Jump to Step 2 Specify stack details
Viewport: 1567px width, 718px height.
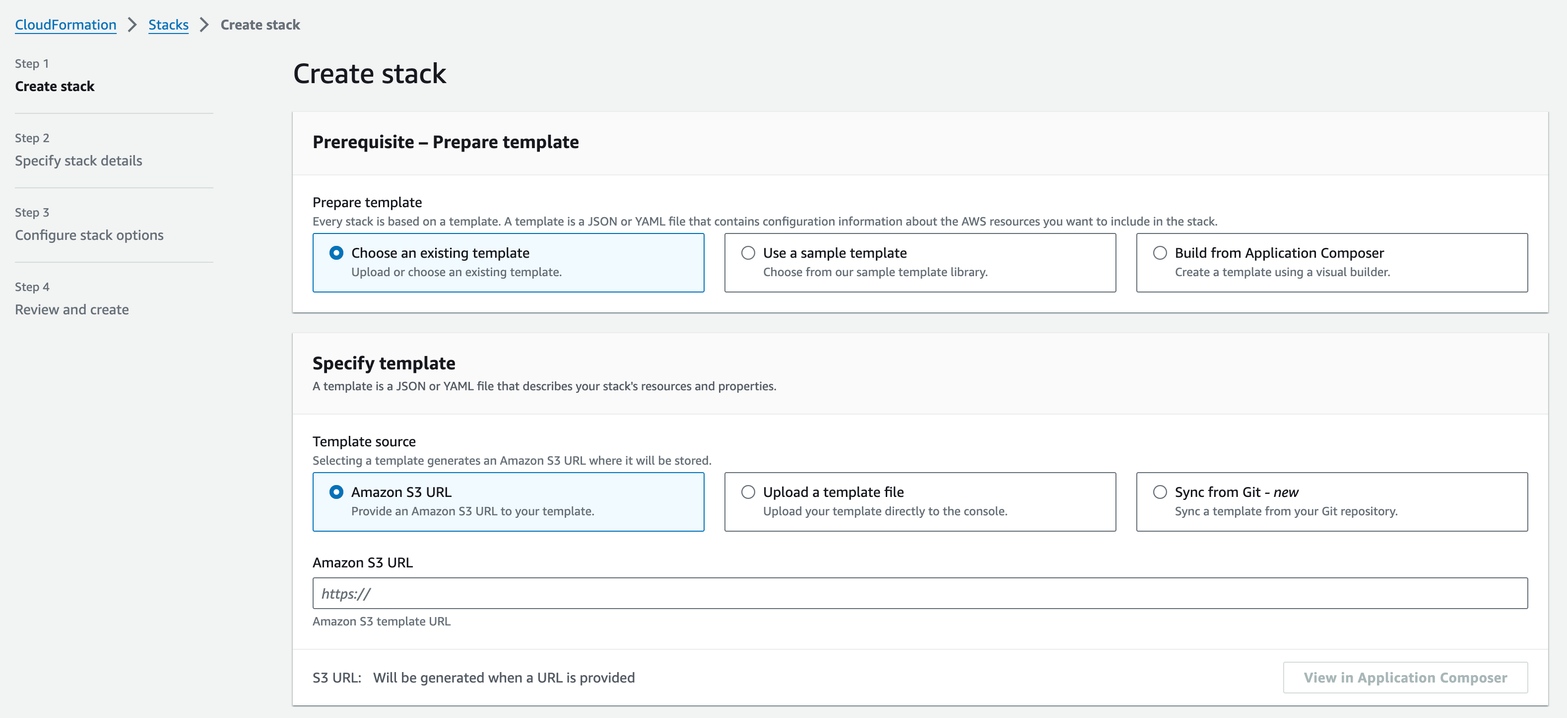coord(78,161)
